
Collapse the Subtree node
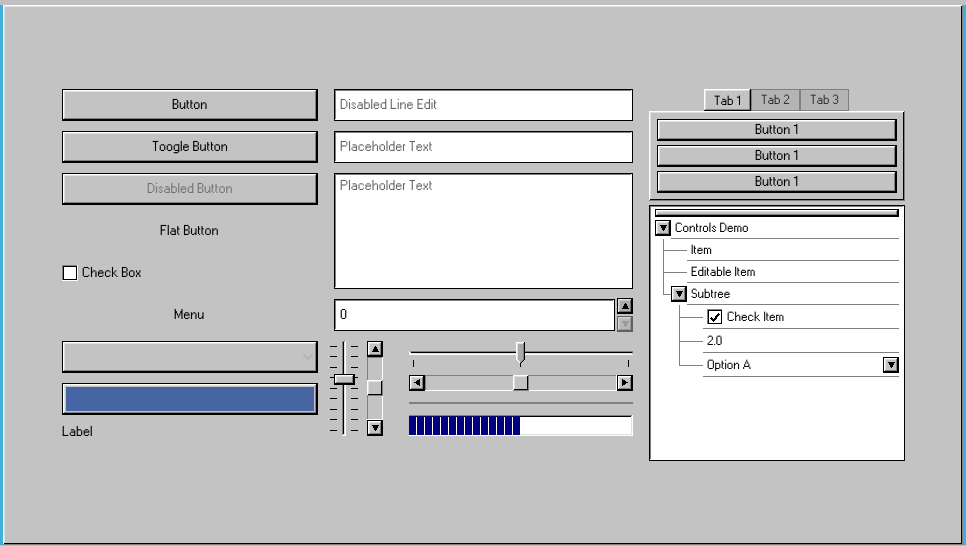[x=679, y=294]
